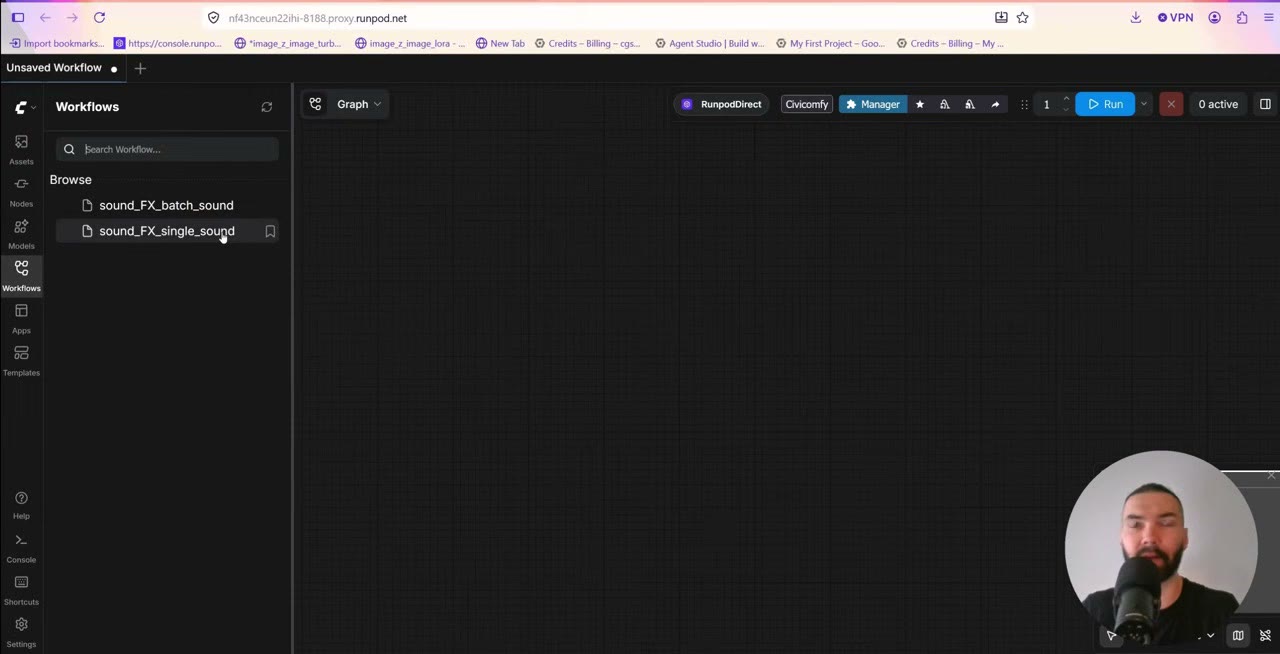1280x654 pixels.
Task: Click the Run button
Action: 1105,104
